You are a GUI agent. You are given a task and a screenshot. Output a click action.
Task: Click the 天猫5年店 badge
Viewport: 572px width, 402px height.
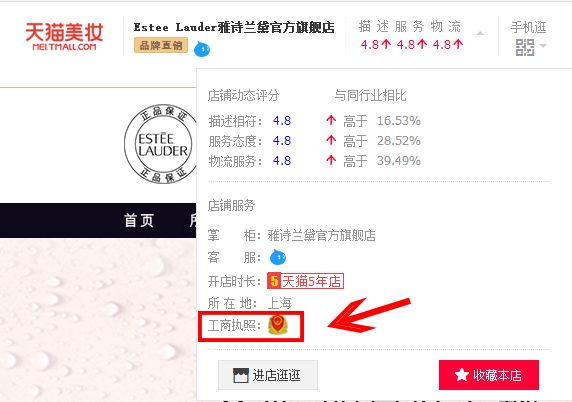pyautogui.click(x=305, y=281)
